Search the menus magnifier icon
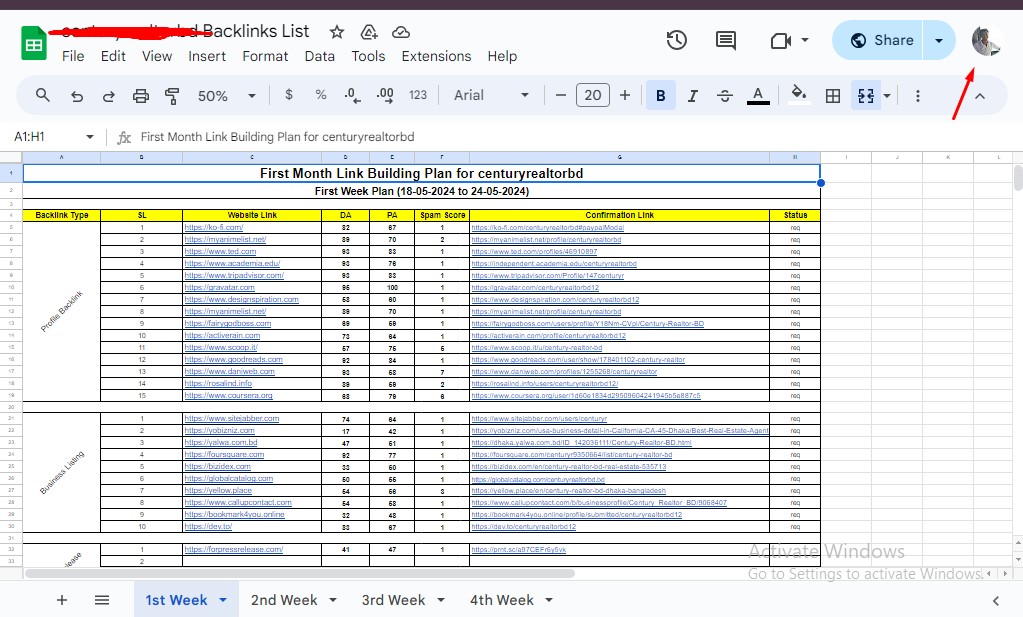This screenshot has height=617, width=1023. coord(43,96)
